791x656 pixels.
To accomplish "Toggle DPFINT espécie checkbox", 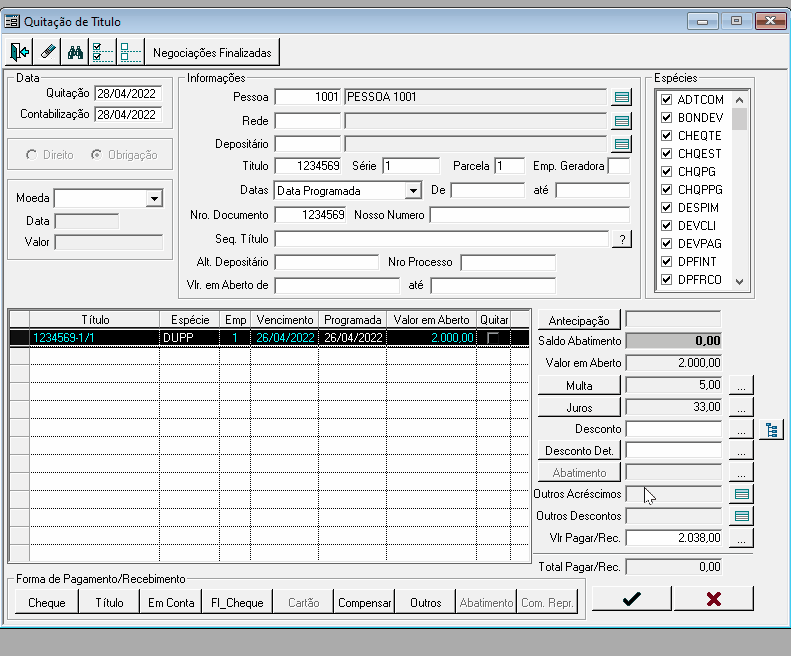I will click(x=666, y=261).
